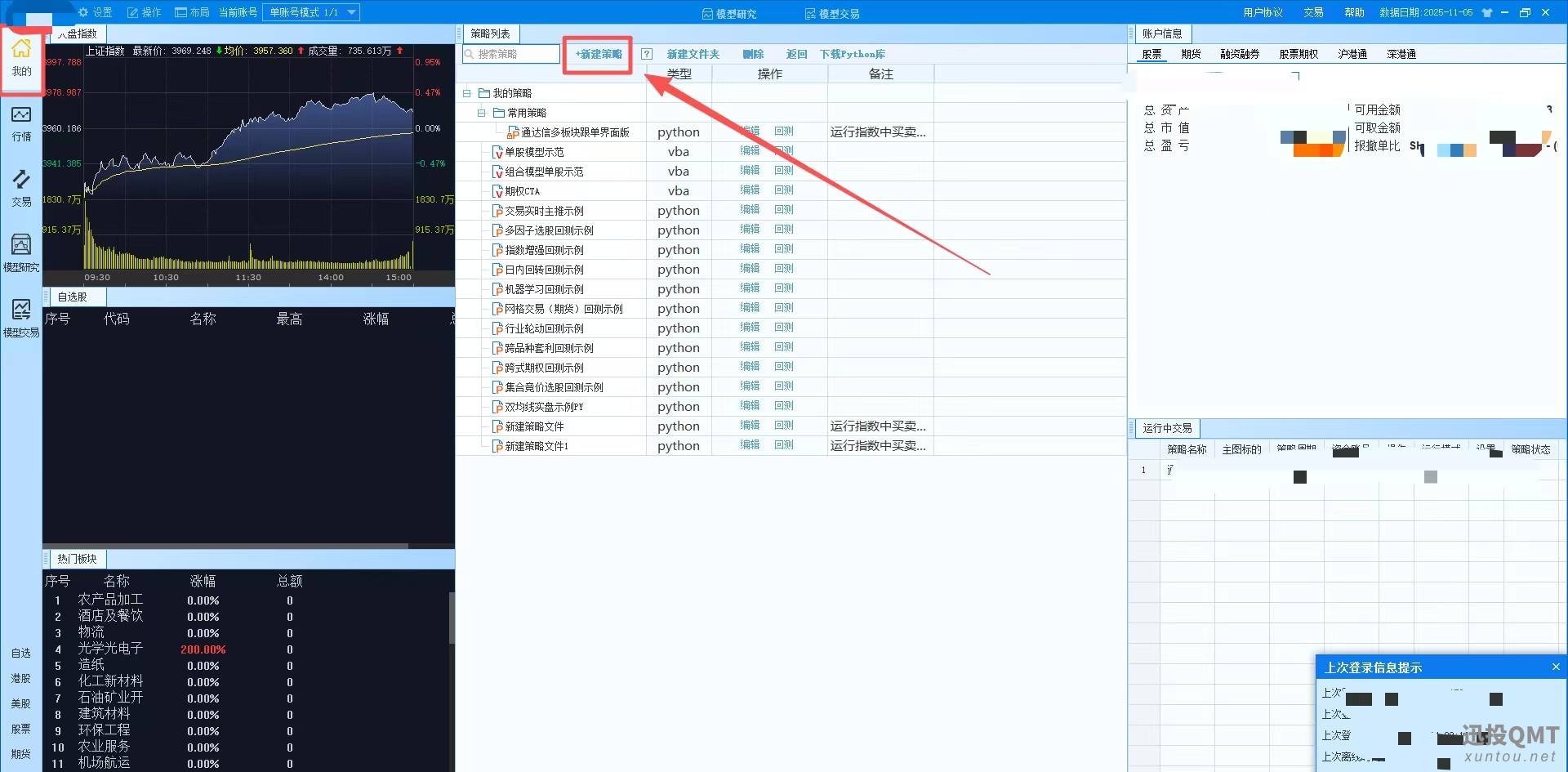Open the 下载Python库 link

pyautogui.click(x=852, y=54)
